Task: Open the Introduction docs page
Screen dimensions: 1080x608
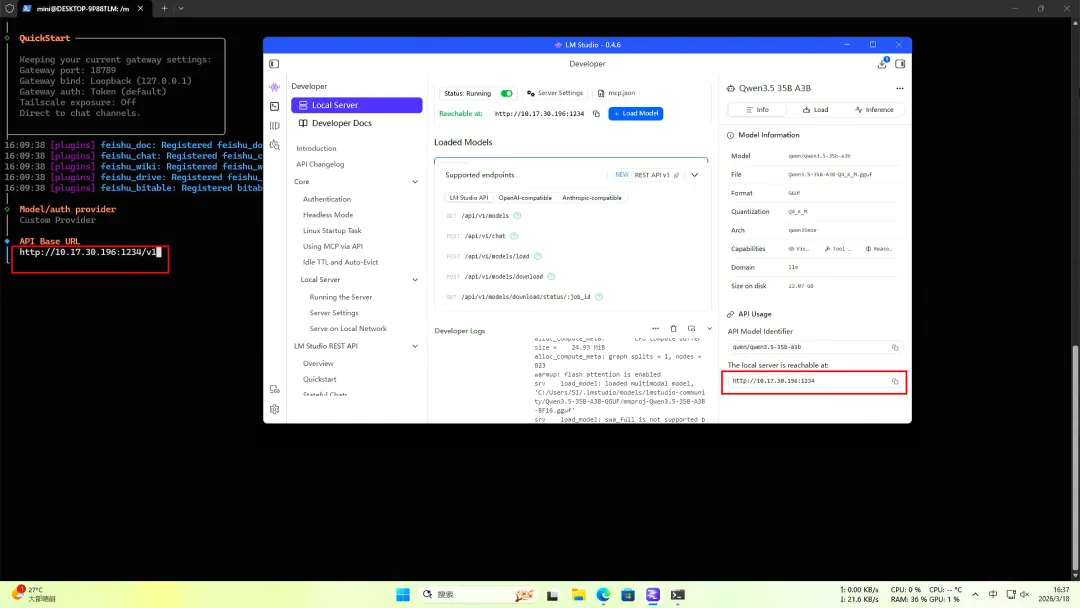Action: pyautogui.click(x=316, y=148)
